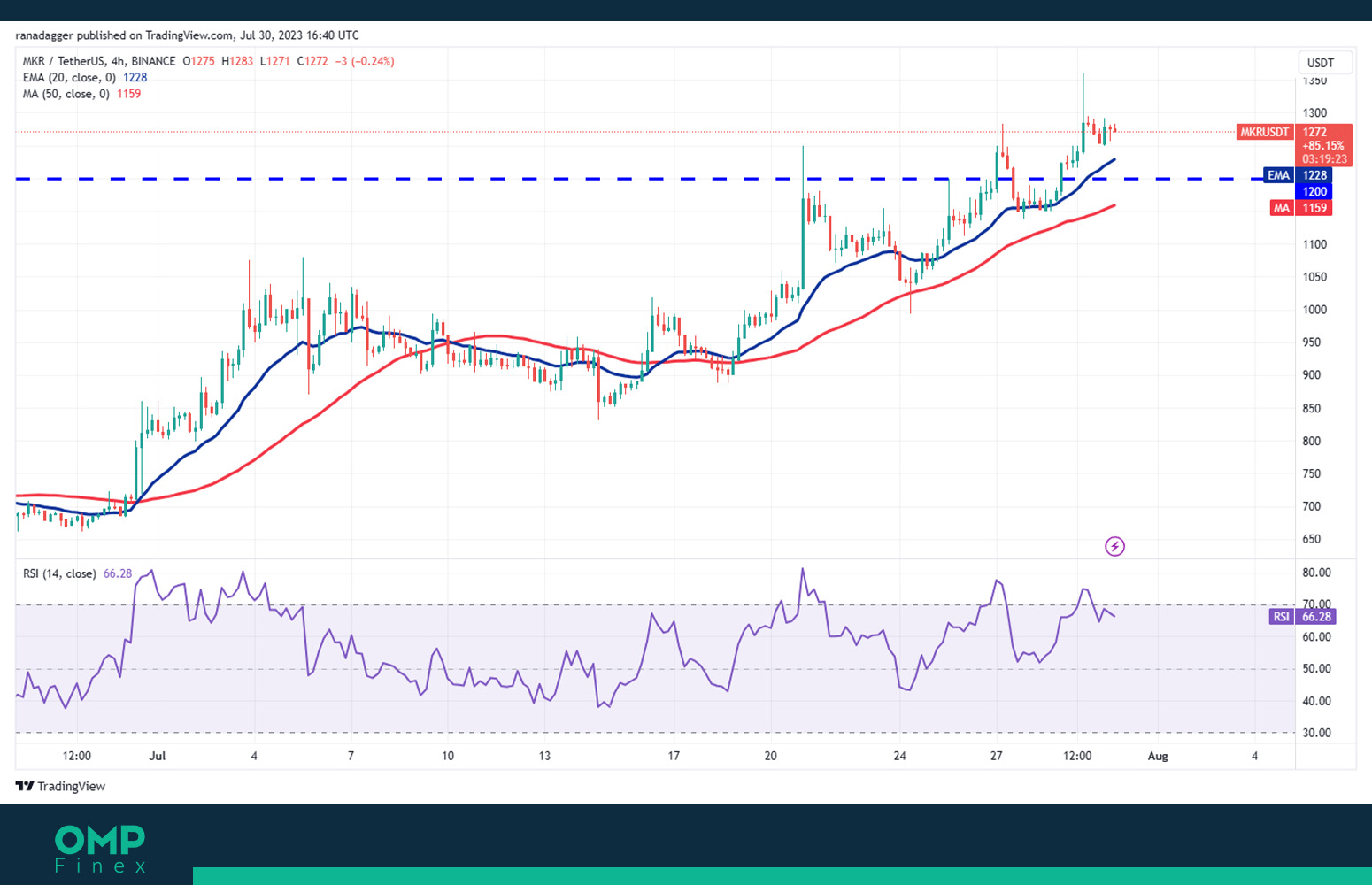The height and width of the screenshot is (885, 1372).
Task: Click the 30.00 RSI axis label
Action: (1316, 733)
